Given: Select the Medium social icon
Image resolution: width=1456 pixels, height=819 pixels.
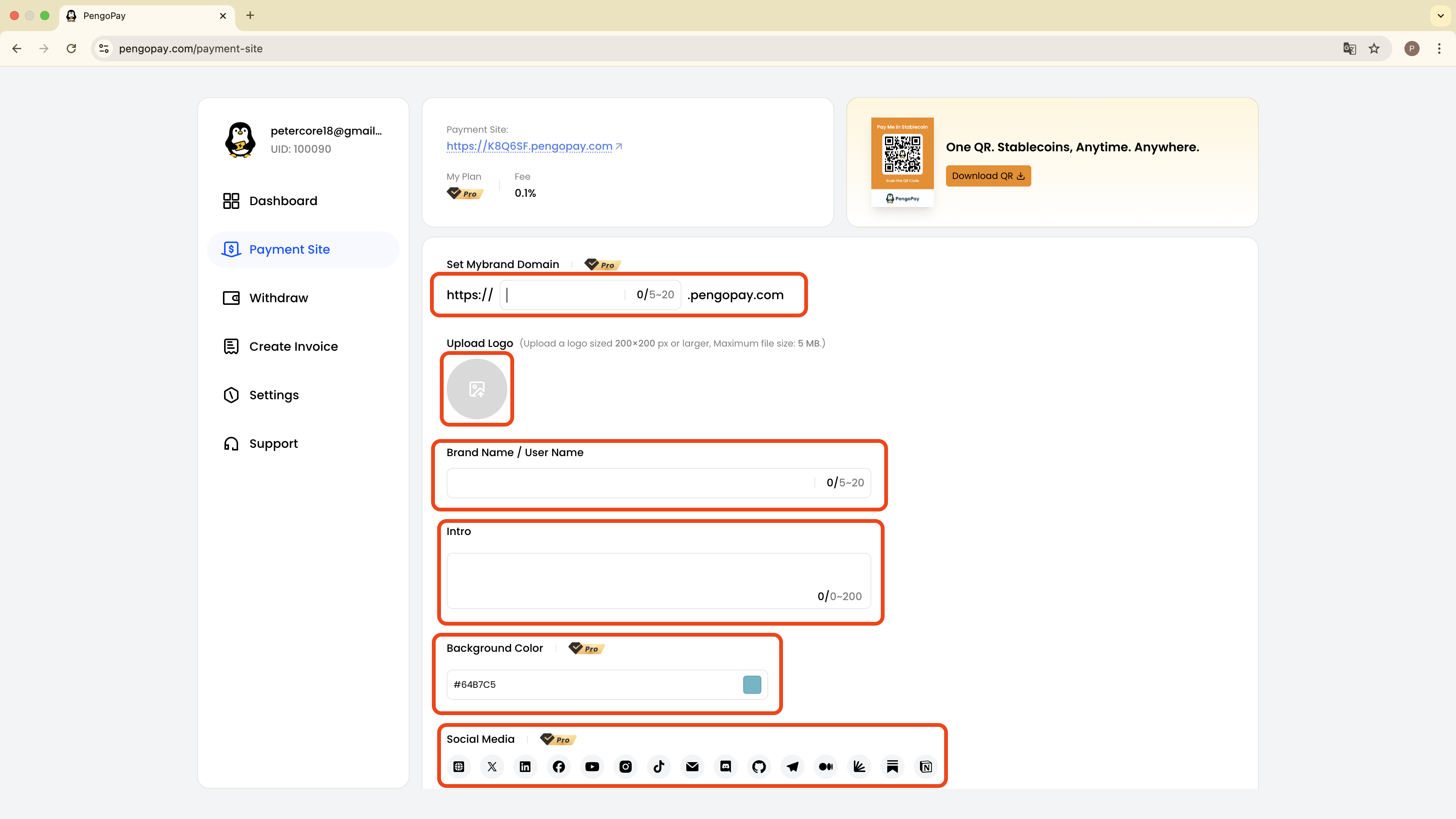Looking at the screenshot, I should click(x=826, y=766).
